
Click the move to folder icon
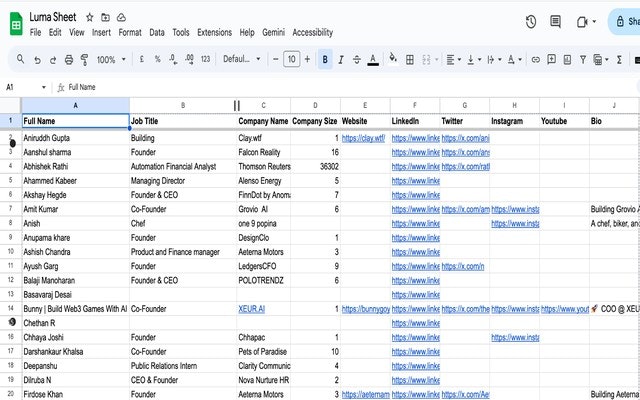tap(105, 17)
